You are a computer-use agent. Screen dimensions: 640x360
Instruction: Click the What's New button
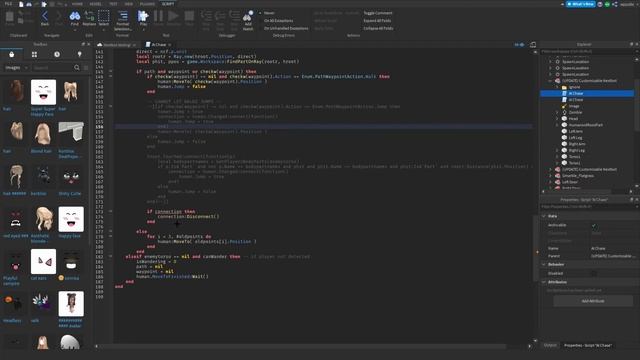point(581,4)
